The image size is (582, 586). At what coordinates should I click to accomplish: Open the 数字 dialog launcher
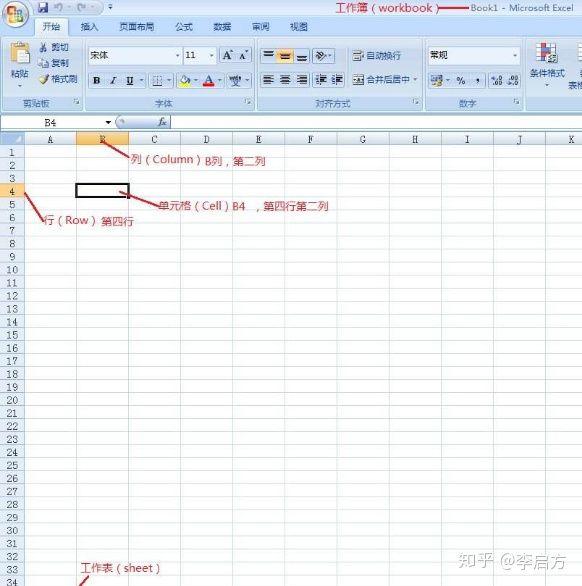point(516,101)
